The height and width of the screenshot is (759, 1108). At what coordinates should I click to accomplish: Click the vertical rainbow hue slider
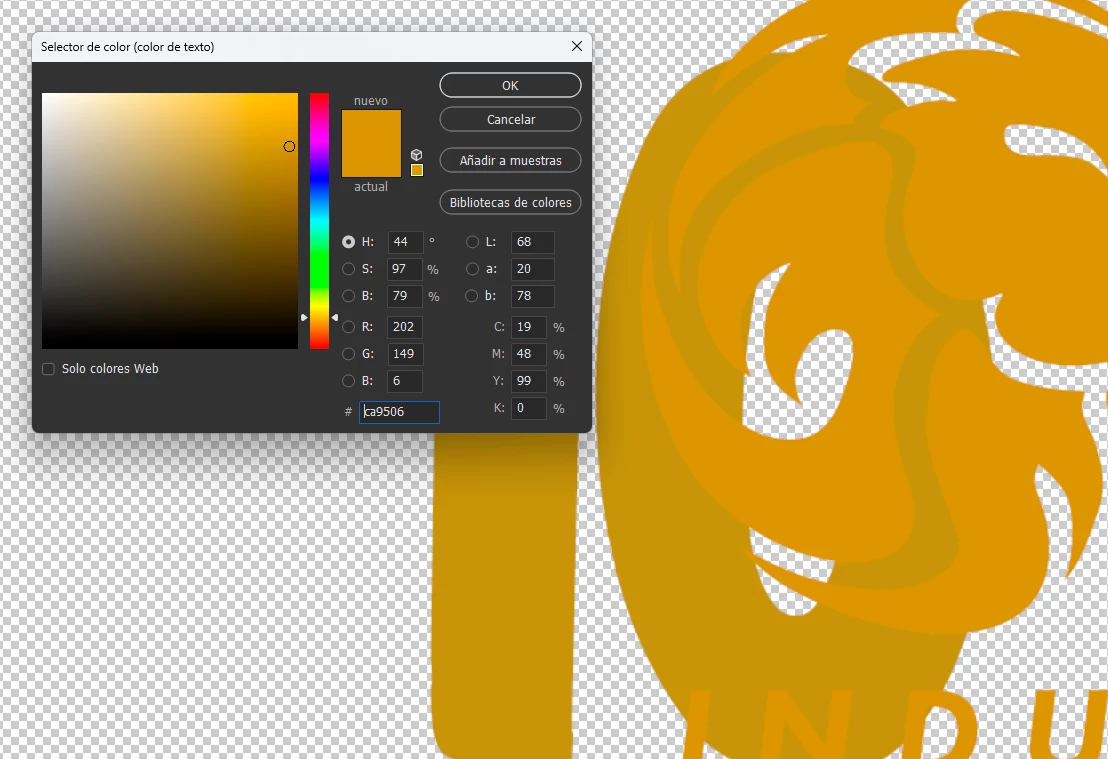[319, 220]
